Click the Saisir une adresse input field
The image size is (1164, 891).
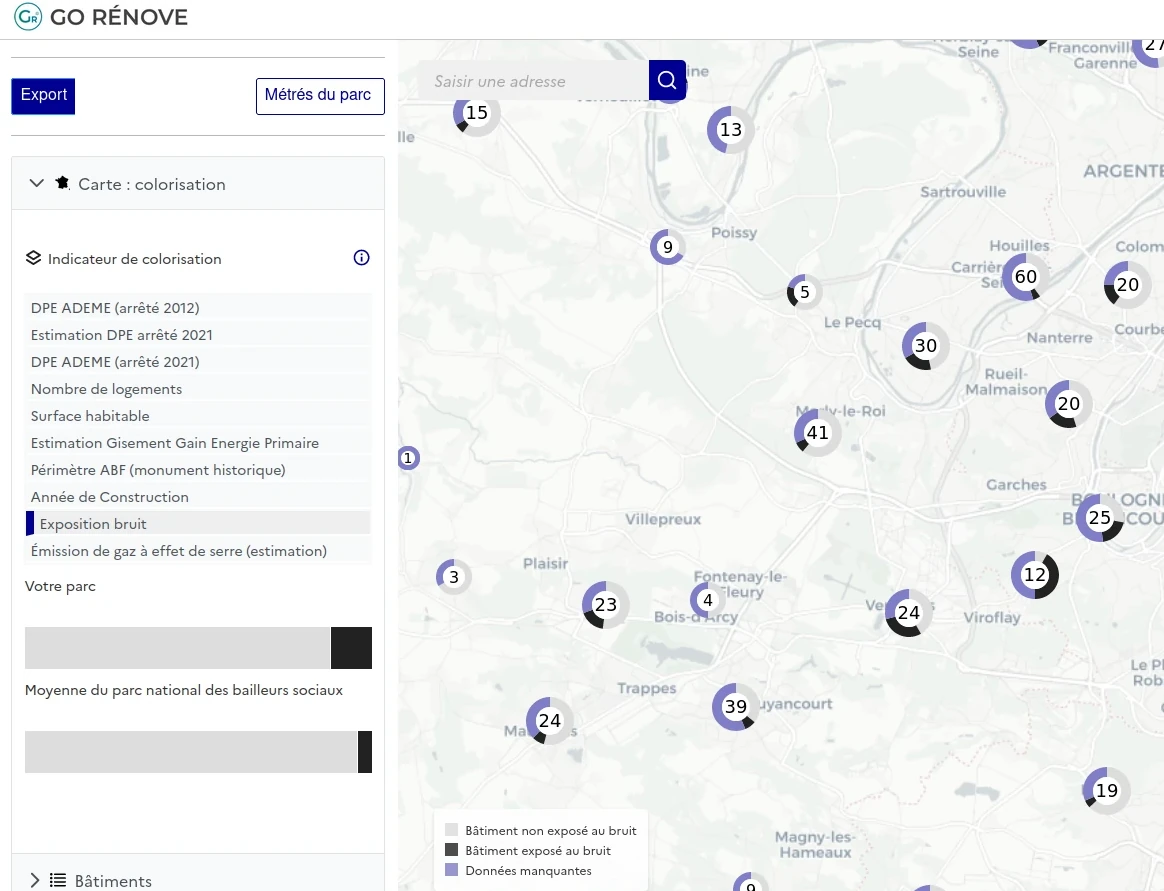pyautogui.click(x=533, y=81)
